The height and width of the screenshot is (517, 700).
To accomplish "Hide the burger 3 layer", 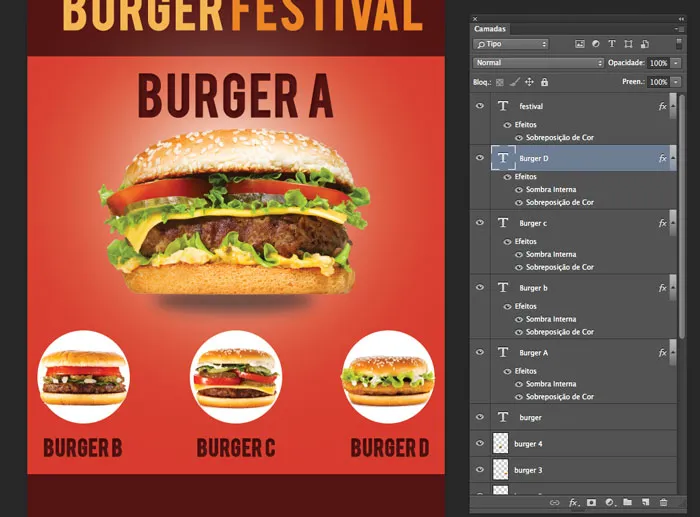I will click(x=480, y=470).
